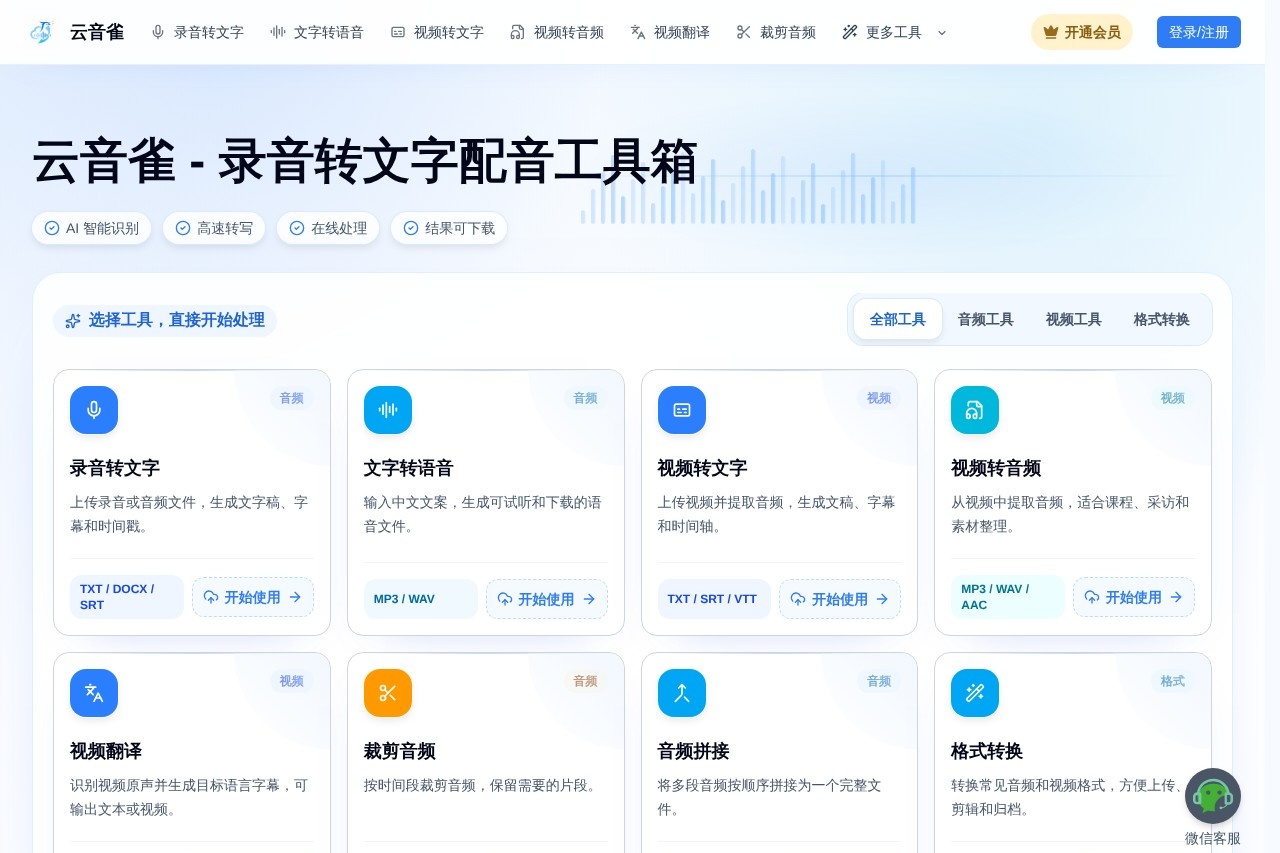Open the 视频转音频 navigation link
Screen dimensions: 1280x853
pos(557,32)
